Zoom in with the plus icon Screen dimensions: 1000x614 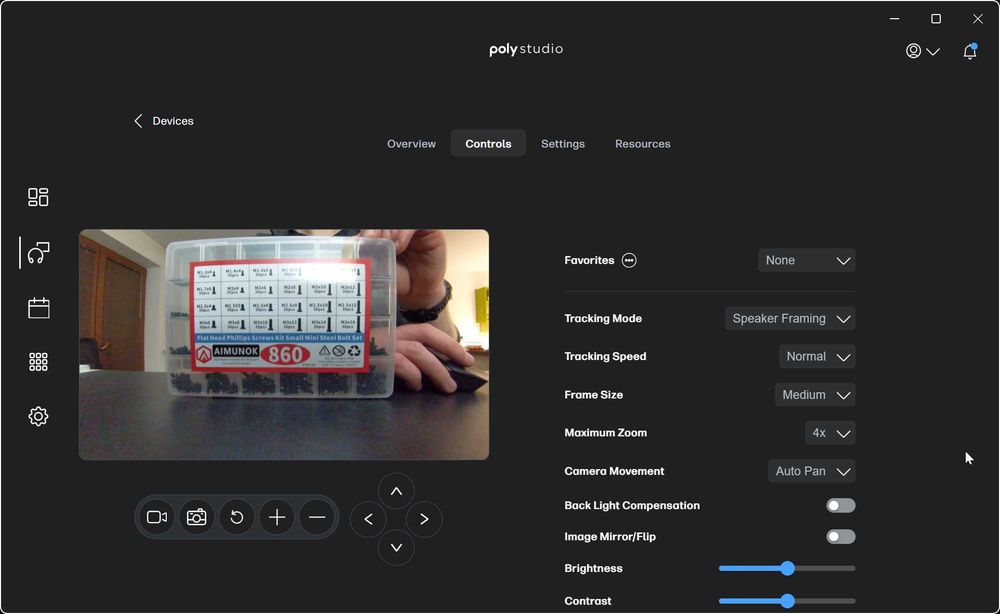pyautogui.click(x=277, y=517)
